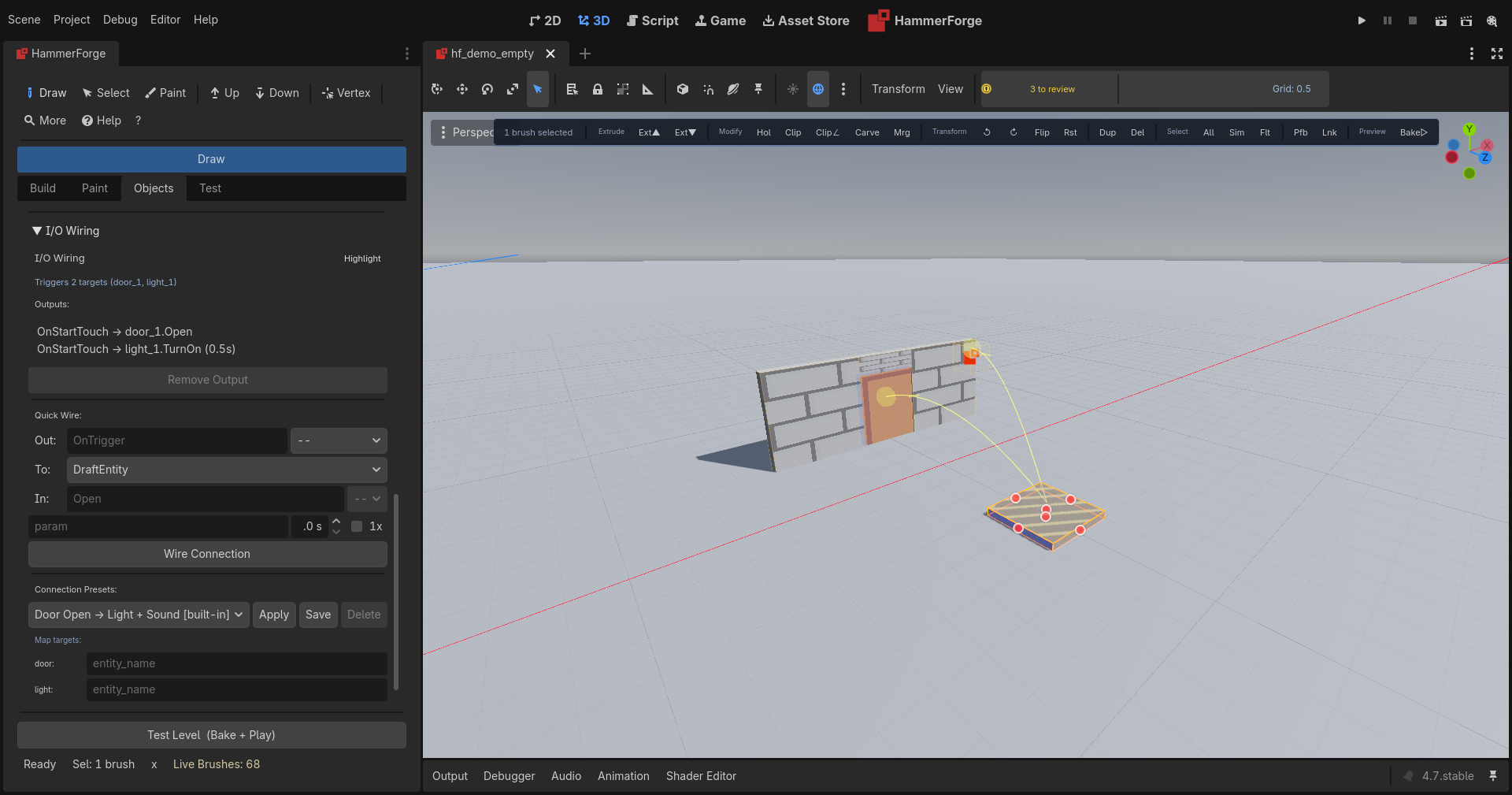Toggle preview sunlight icon

tap(793, 89)
